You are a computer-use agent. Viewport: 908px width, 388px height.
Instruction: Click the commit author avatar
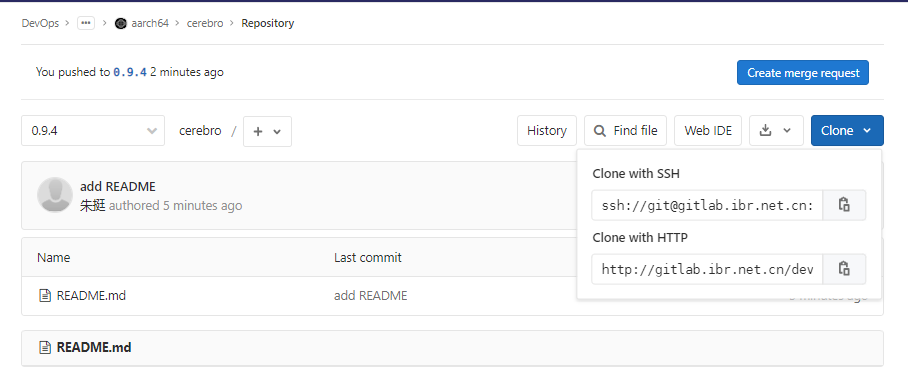(55, 195)
